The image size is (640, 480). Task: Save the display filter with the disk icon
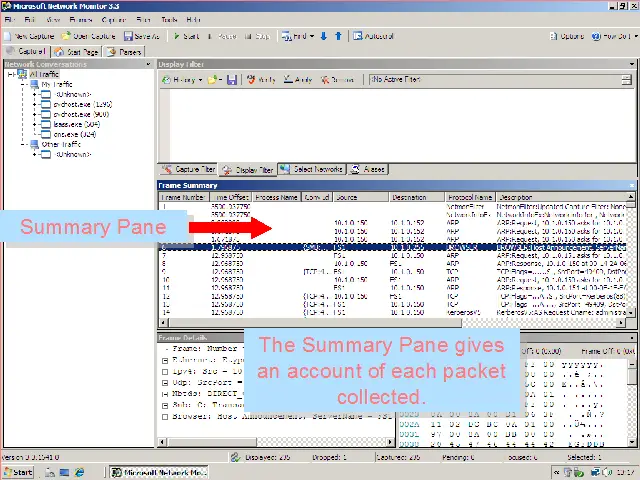[x=232, y=80]
